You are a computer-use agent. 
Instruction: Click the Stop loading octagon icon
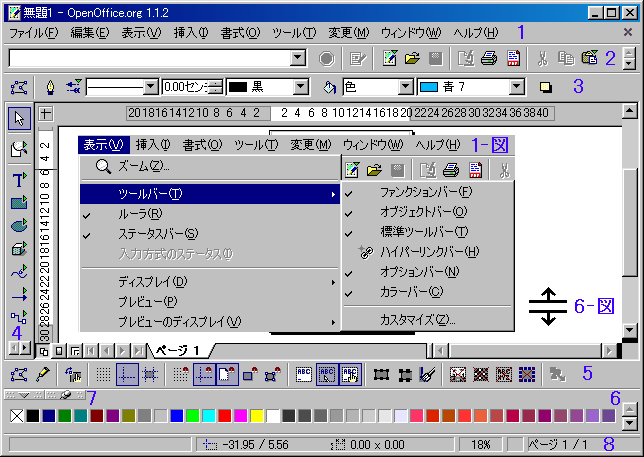pyautogui.click(x=327, y=59)
